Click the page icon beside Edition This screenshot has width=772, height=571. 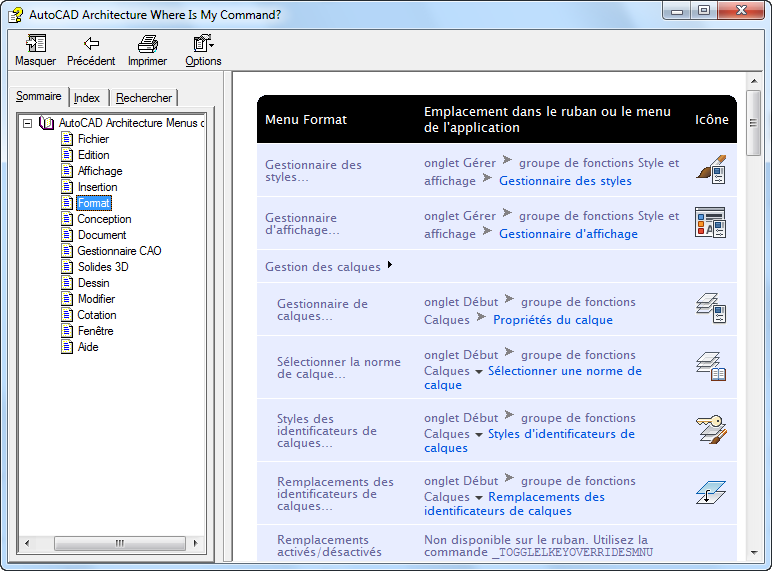[67, 155]
